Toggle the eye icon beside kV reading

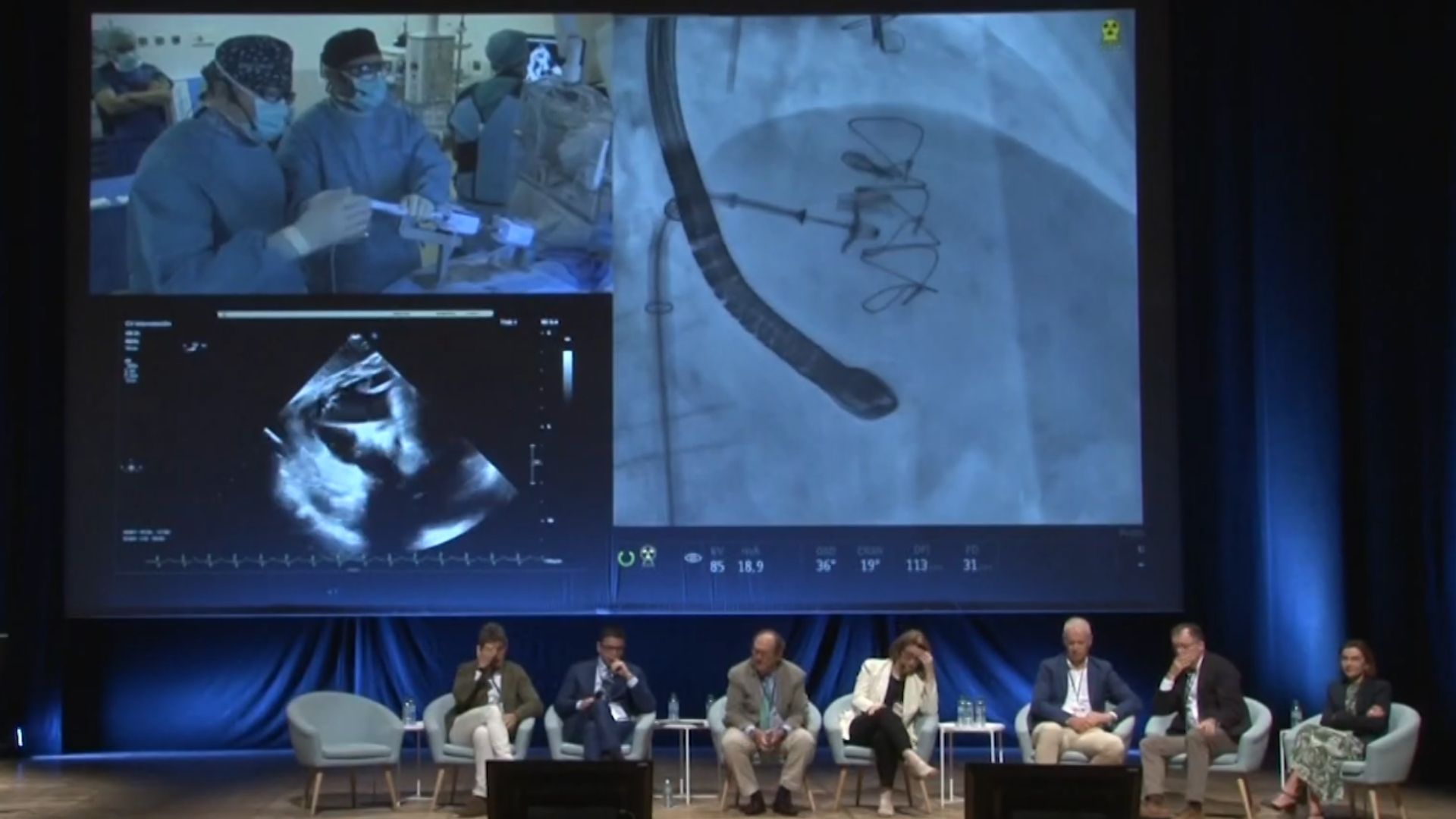[x=692, y=558]
